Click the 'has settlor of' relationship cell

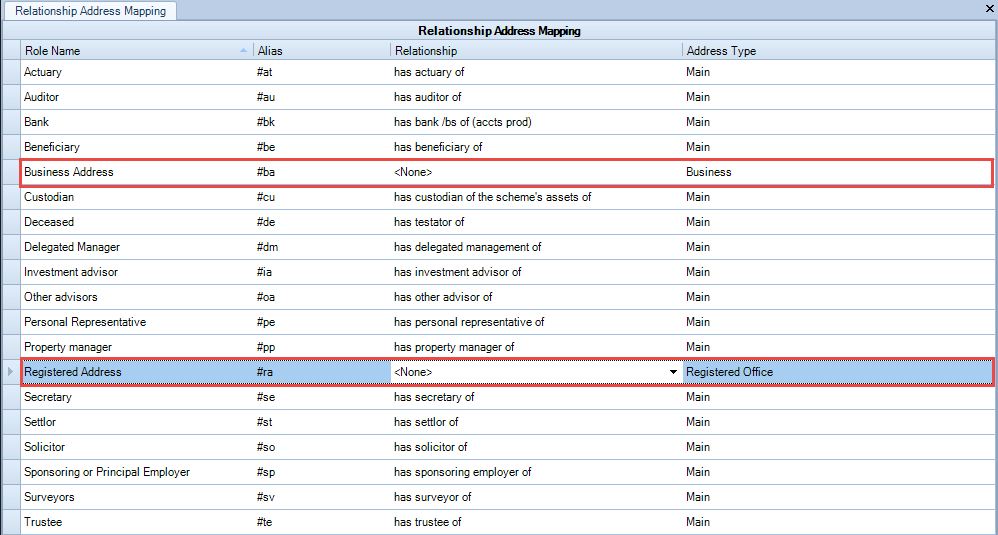[x=536, y=422]
